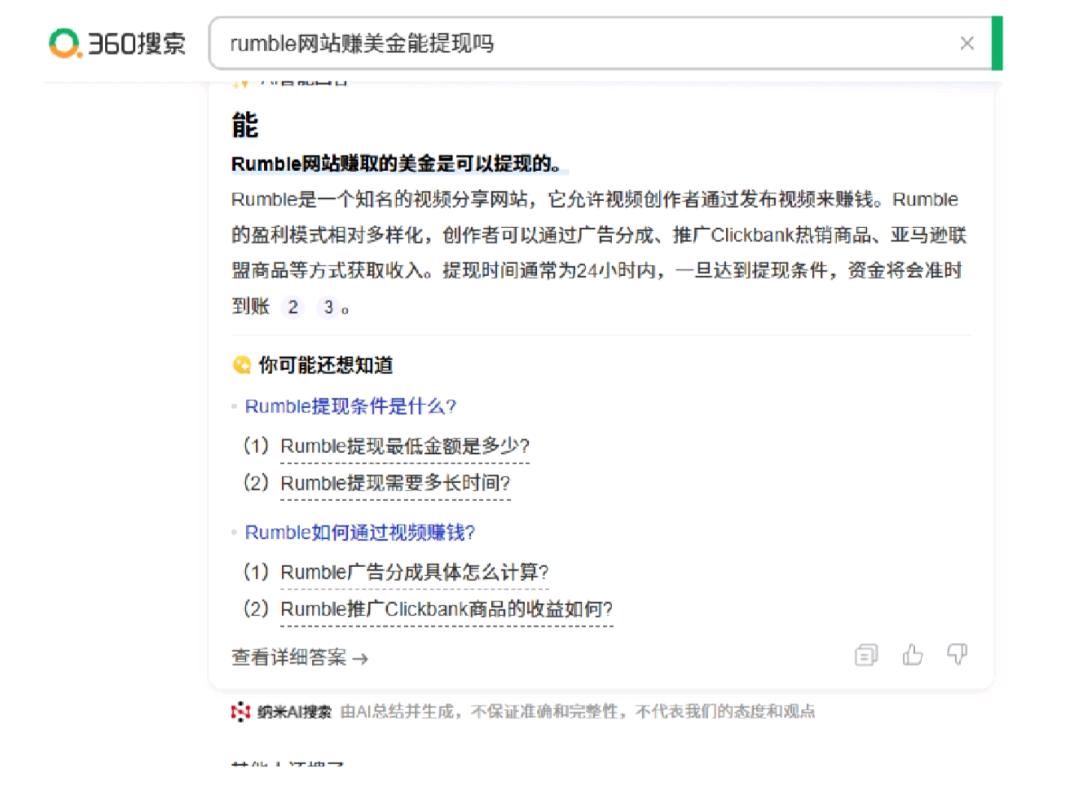Click the disclaimer text 由AI总结并生成
Viewport: 1080px width, 789px height.
click(x=397, y=712)
